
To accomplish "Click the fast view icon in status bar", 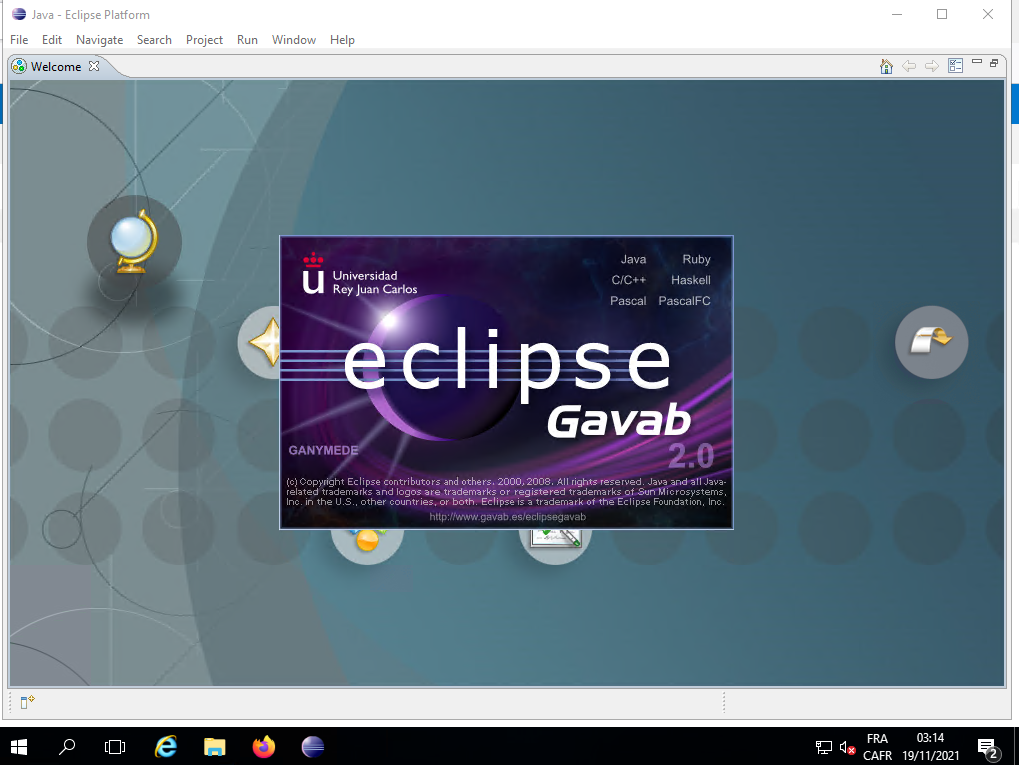I will click(27, 702).
